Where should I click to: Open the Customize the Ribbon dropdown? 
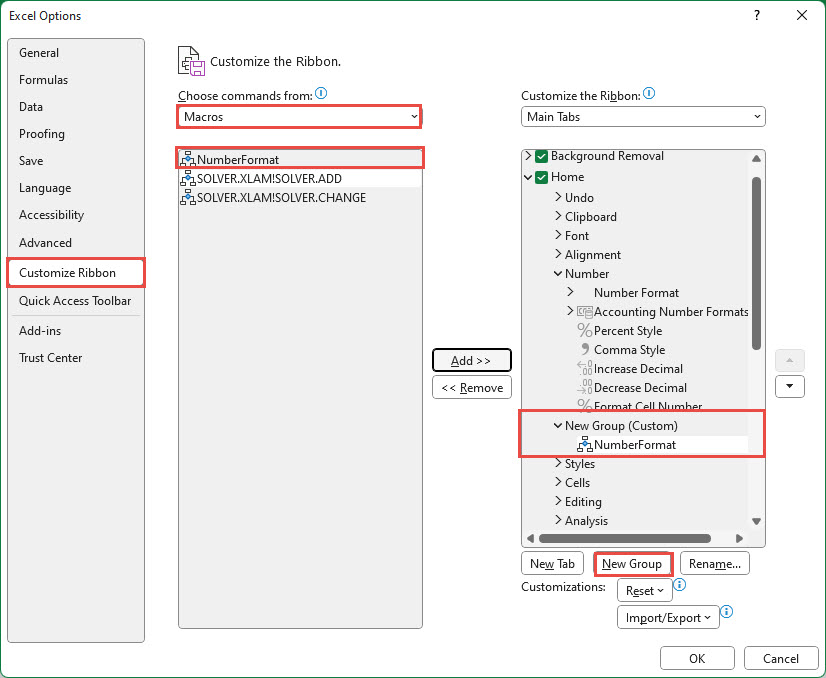click(643, 117)
